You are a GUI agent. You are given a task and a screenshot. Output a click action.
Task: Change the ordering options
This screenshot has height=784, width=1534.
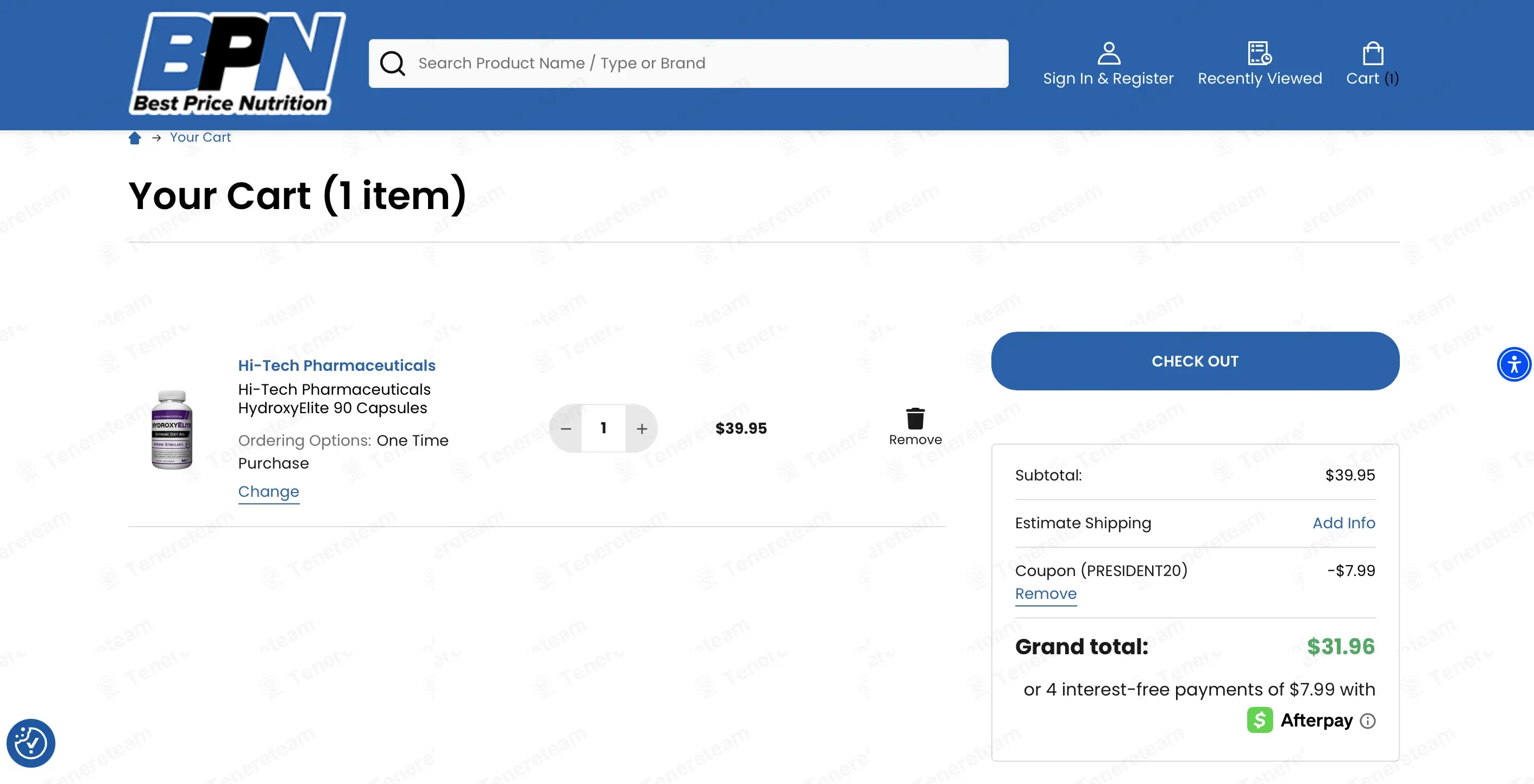coord(268,491)
